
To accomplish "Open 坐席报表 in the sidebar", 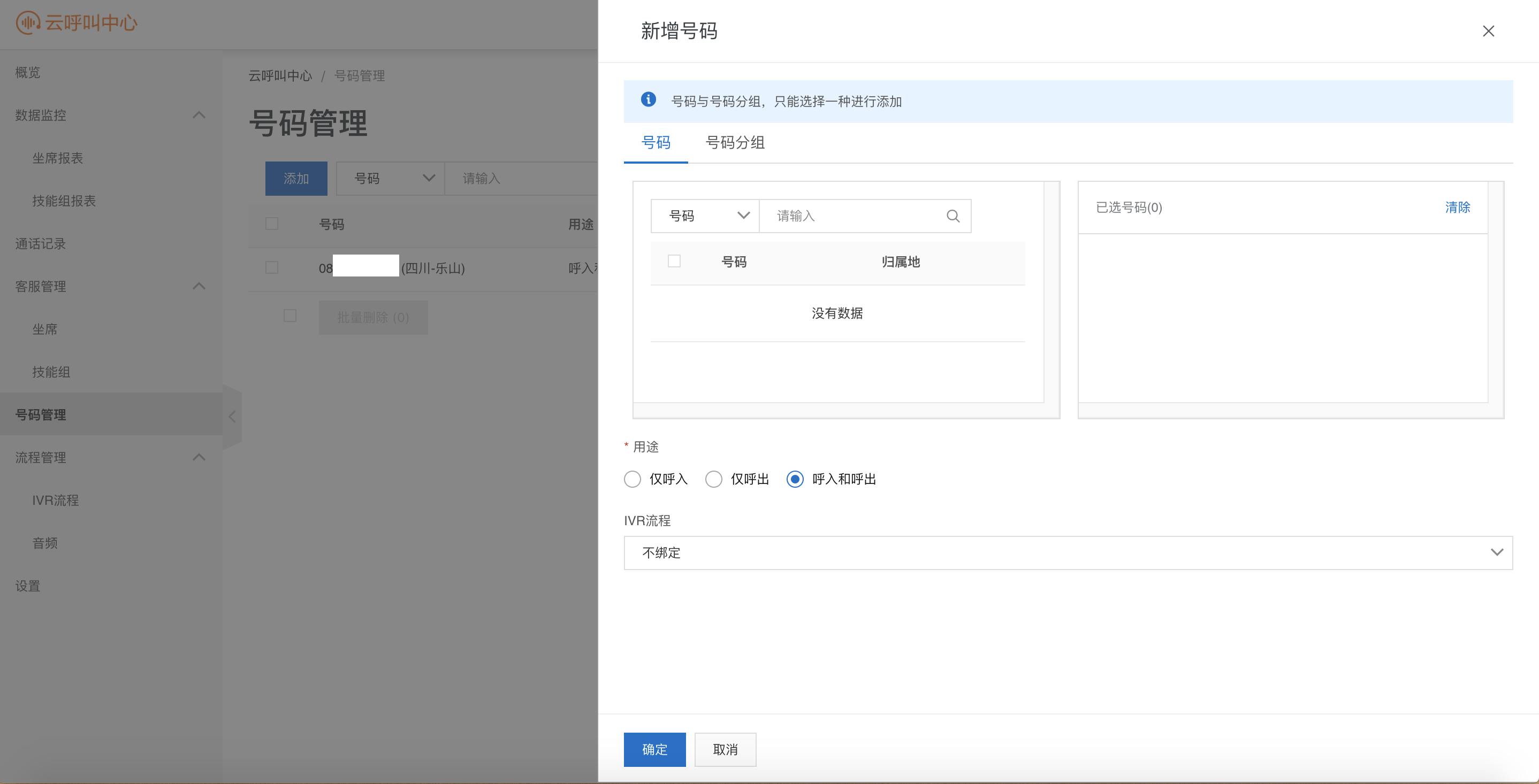I will point(57,158).
